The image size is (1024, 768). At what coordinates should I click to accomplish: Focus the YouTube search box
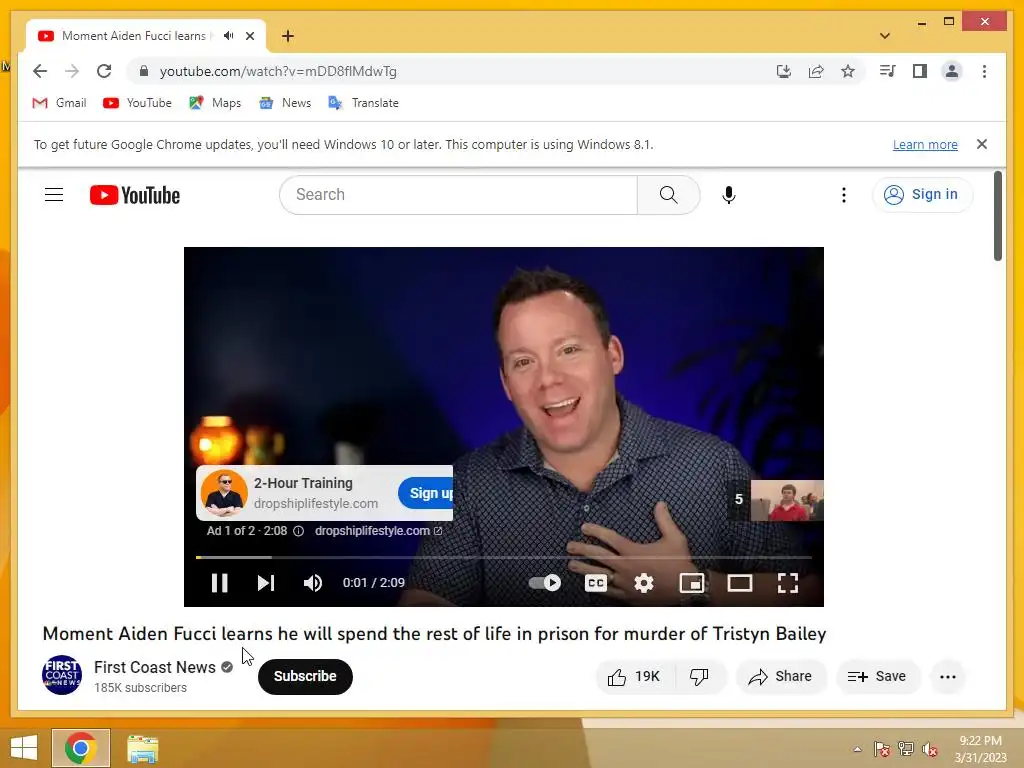click(x=458, y=195)
